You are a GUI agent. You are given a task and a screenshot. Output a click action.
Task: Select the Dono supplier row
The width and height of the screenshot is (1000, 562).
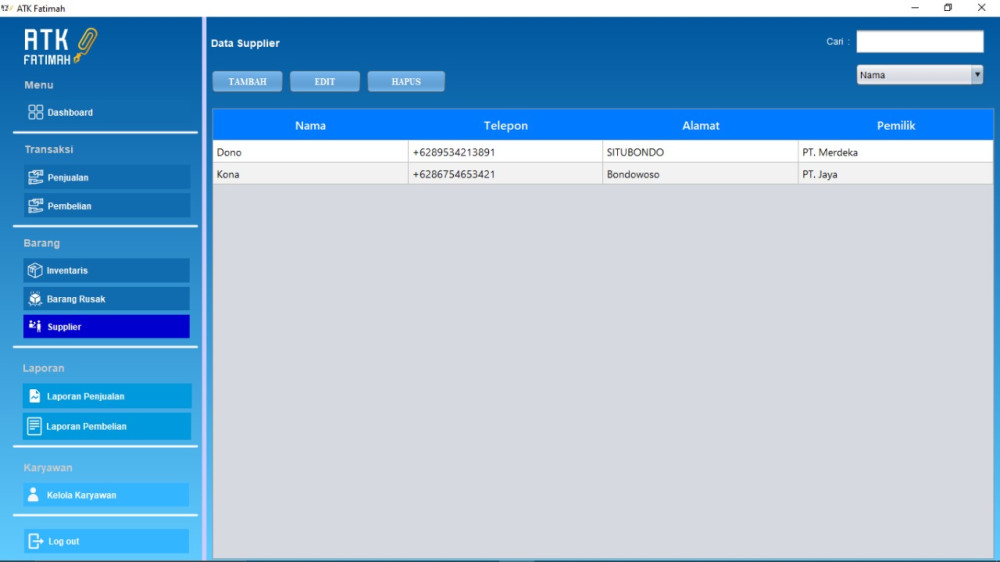pyautogui.click(x=603, y=152)
